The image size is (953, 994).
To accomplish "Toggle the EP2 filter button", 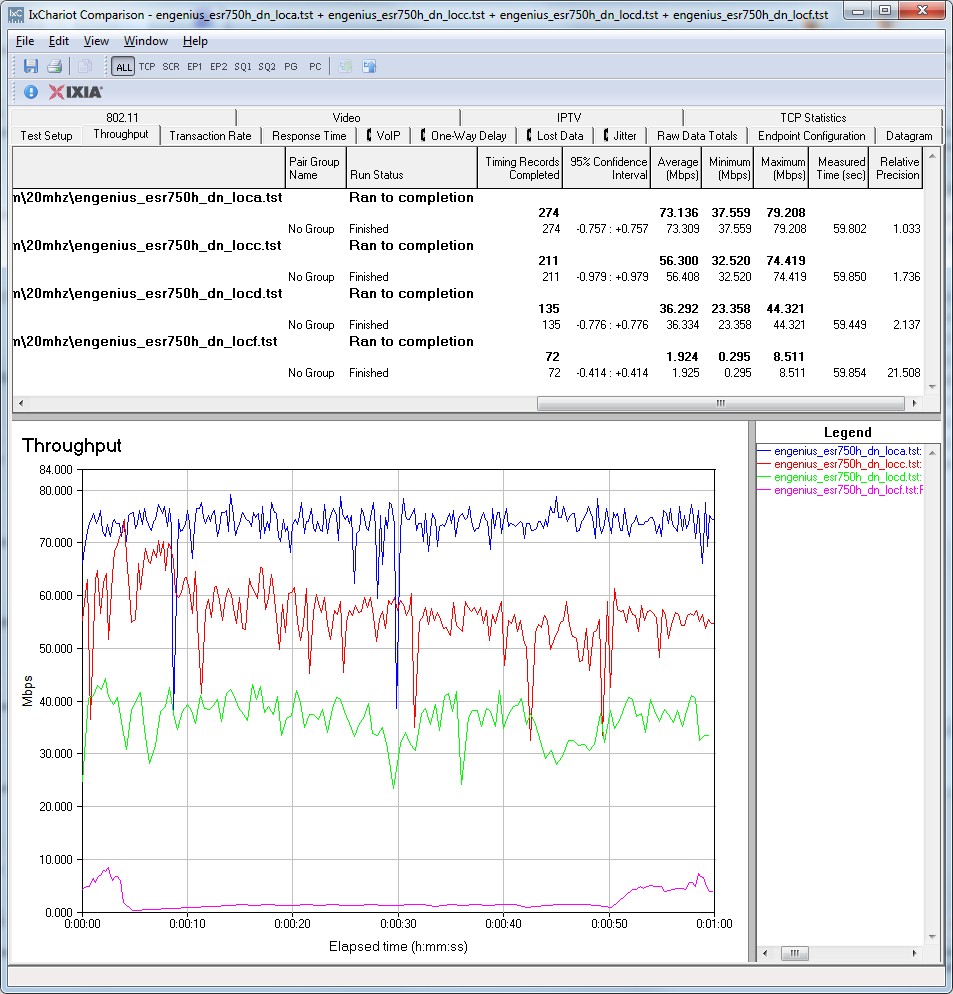I will (219, 67).
